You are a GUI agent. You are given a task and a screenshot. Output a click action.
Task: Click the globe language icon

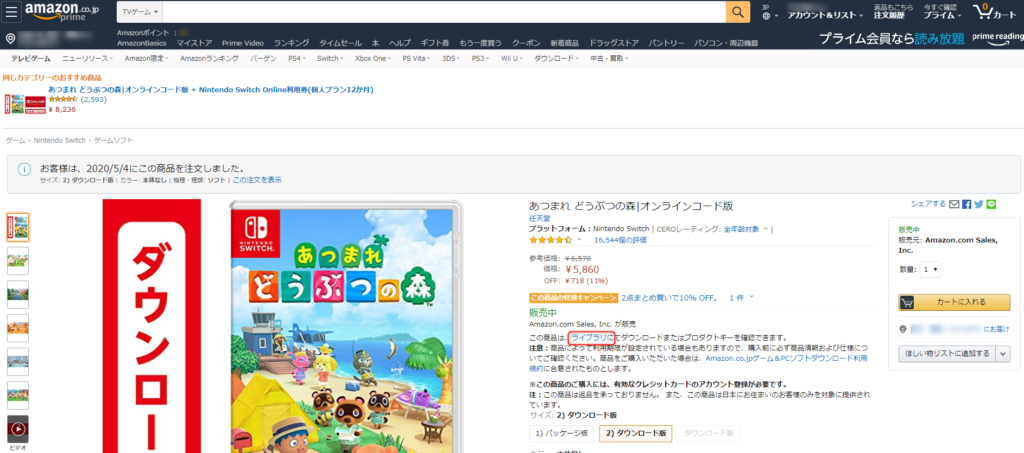pyautogui.click(x=767, y=16)
